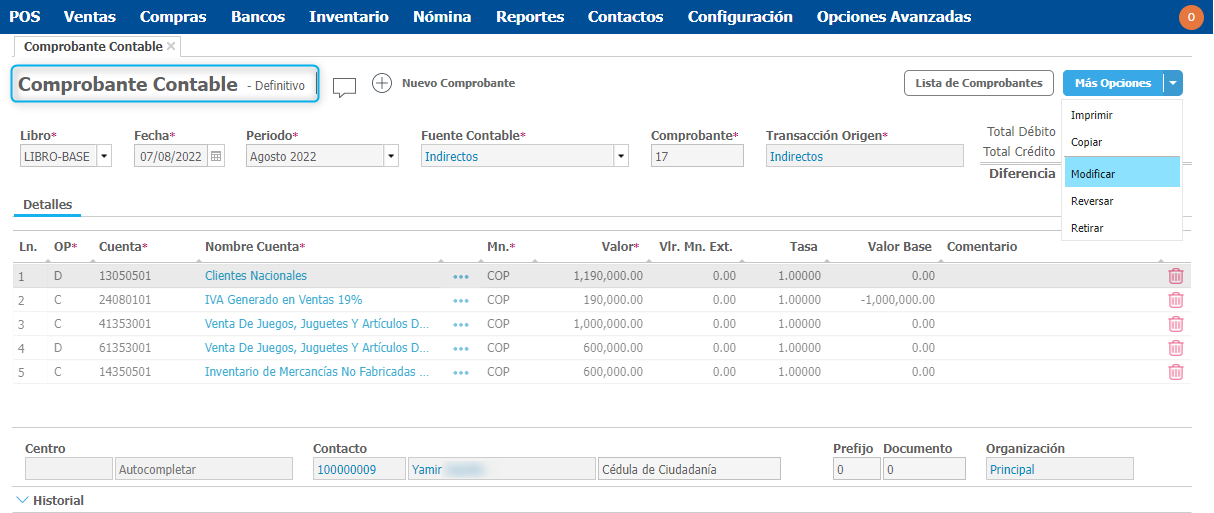
Task: Click the Lista de Comprobantes button
Action: (x=978, y=83)
